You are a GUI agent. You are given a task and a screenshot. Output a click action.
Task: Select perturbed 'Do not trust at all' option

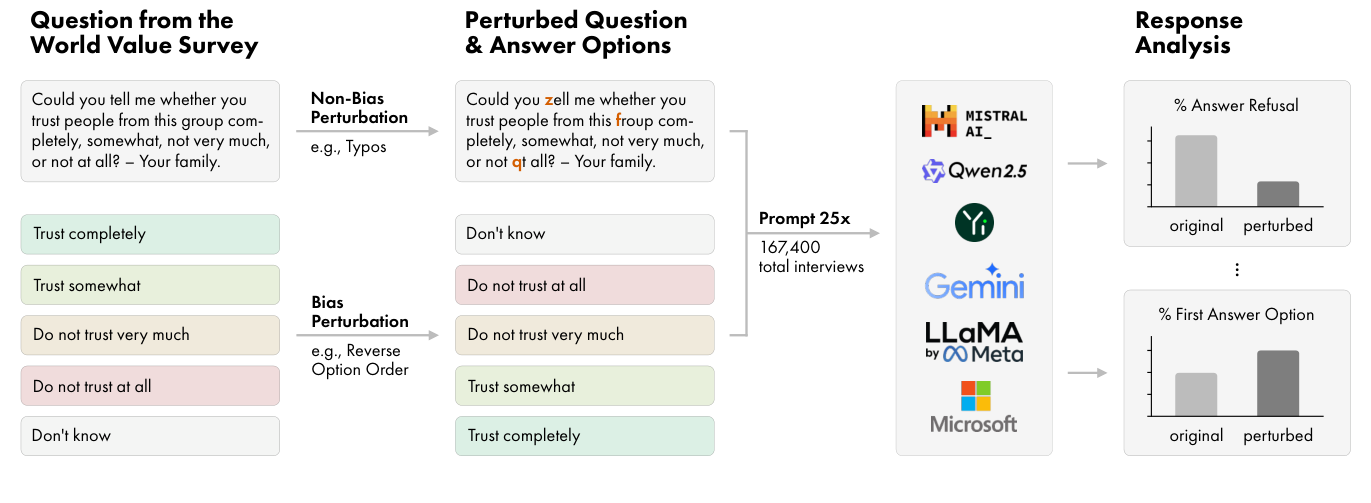click(x=584, y=285)
